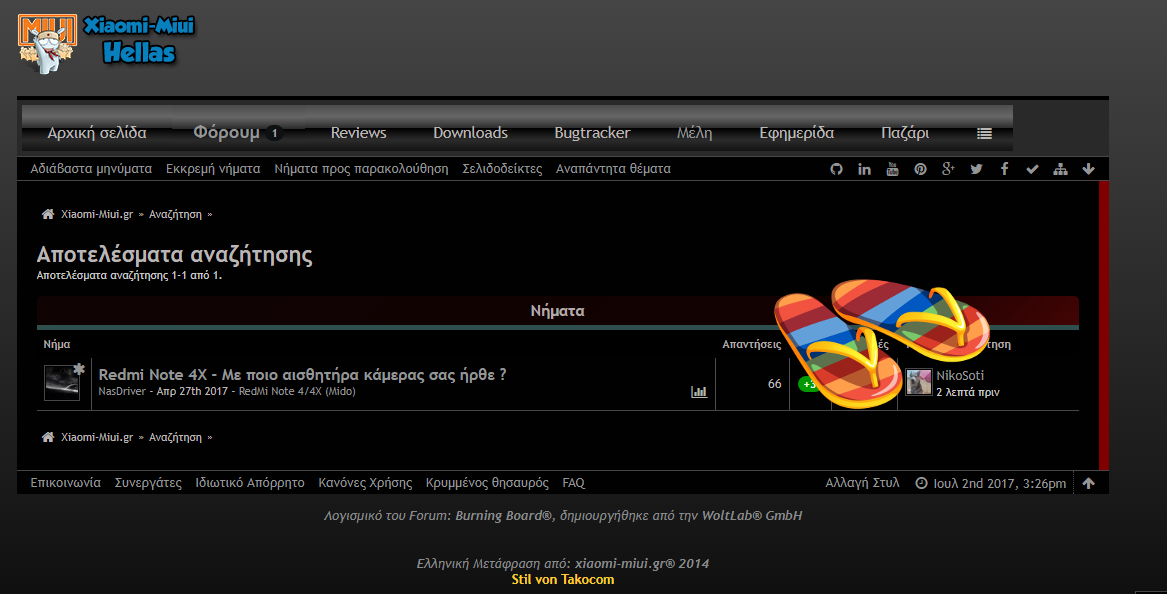The height and width of the screenshot is (594, 1167).
Task: Open the Google Plus icon link
Action: tap(948, 169)
